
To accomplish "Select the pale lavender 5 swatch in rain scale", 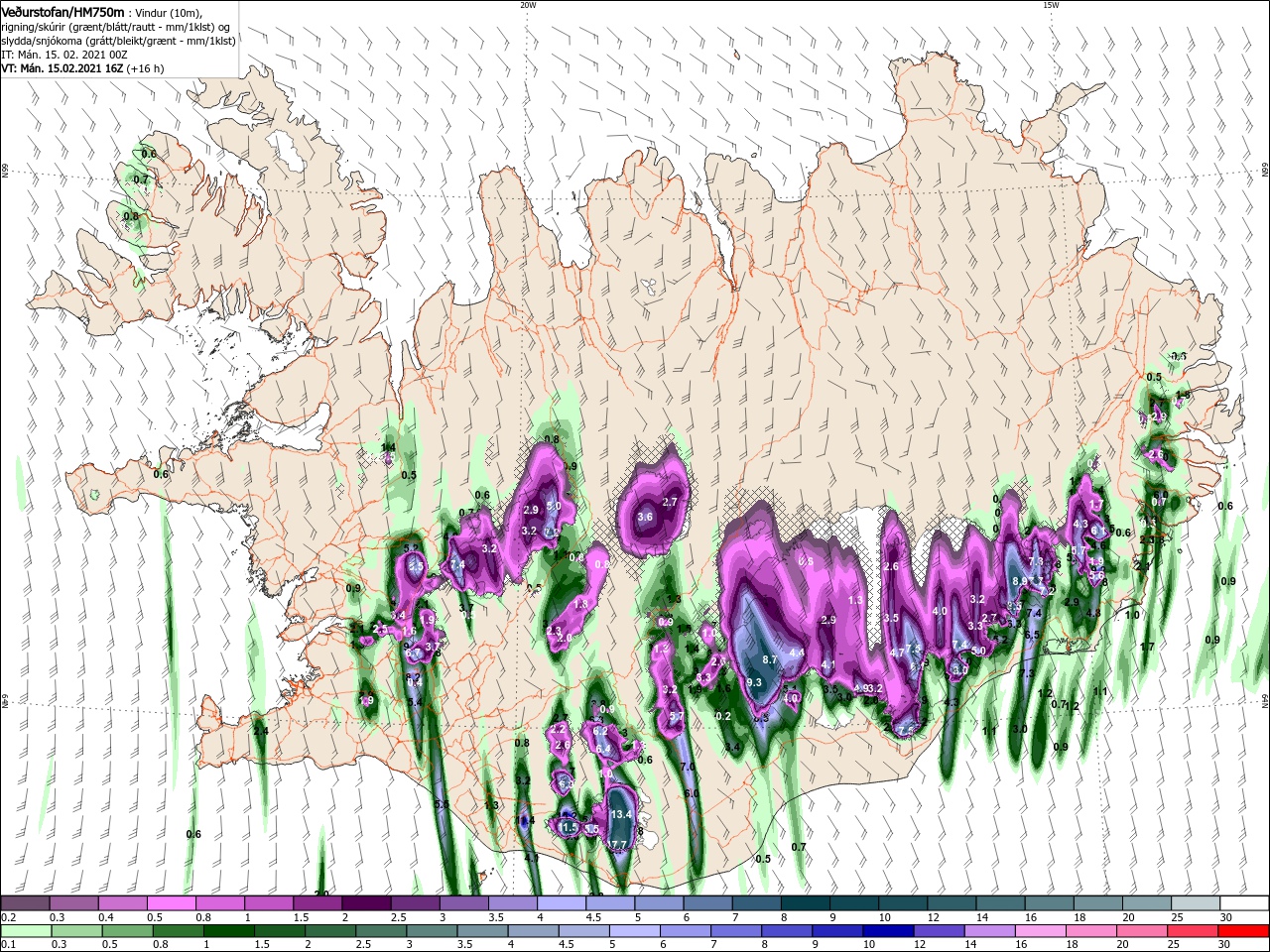I will [634, 931].
